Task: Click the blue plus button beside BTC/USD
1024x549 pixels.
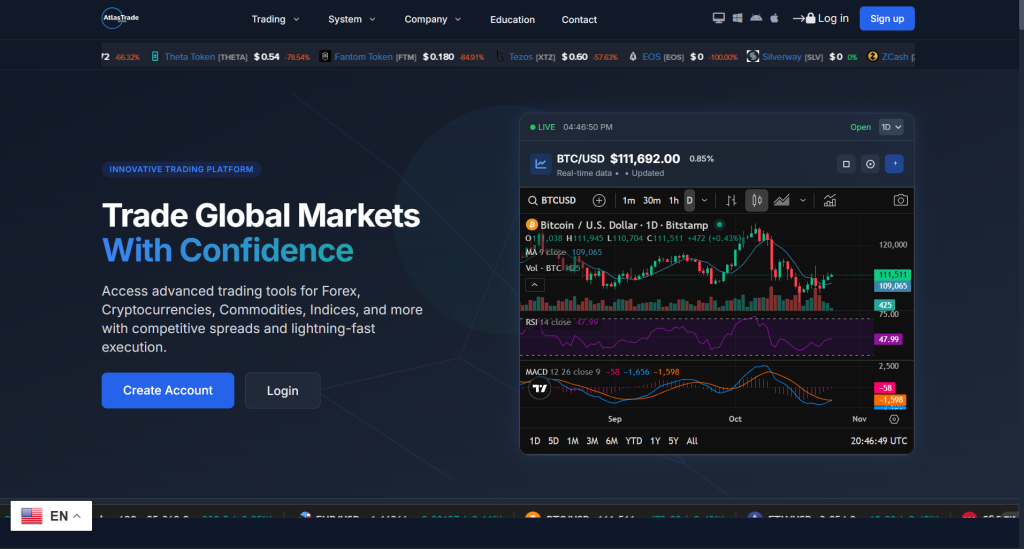Action: pyautogui.click(x=895, y=164)
